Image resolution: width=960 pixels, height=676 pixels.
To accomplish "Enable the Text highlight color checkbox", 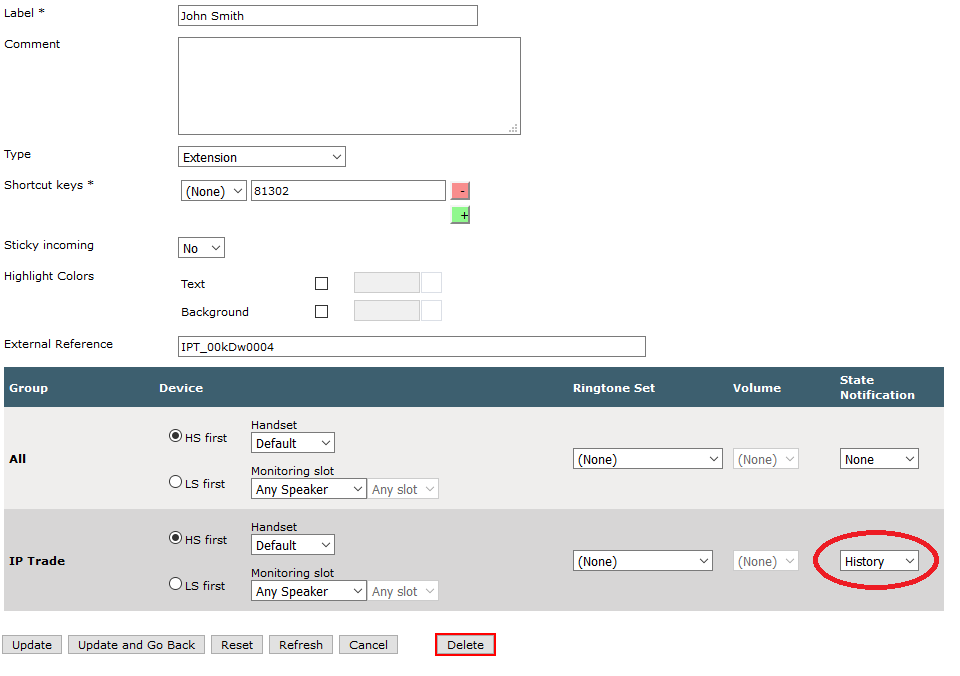I will 321,284.
